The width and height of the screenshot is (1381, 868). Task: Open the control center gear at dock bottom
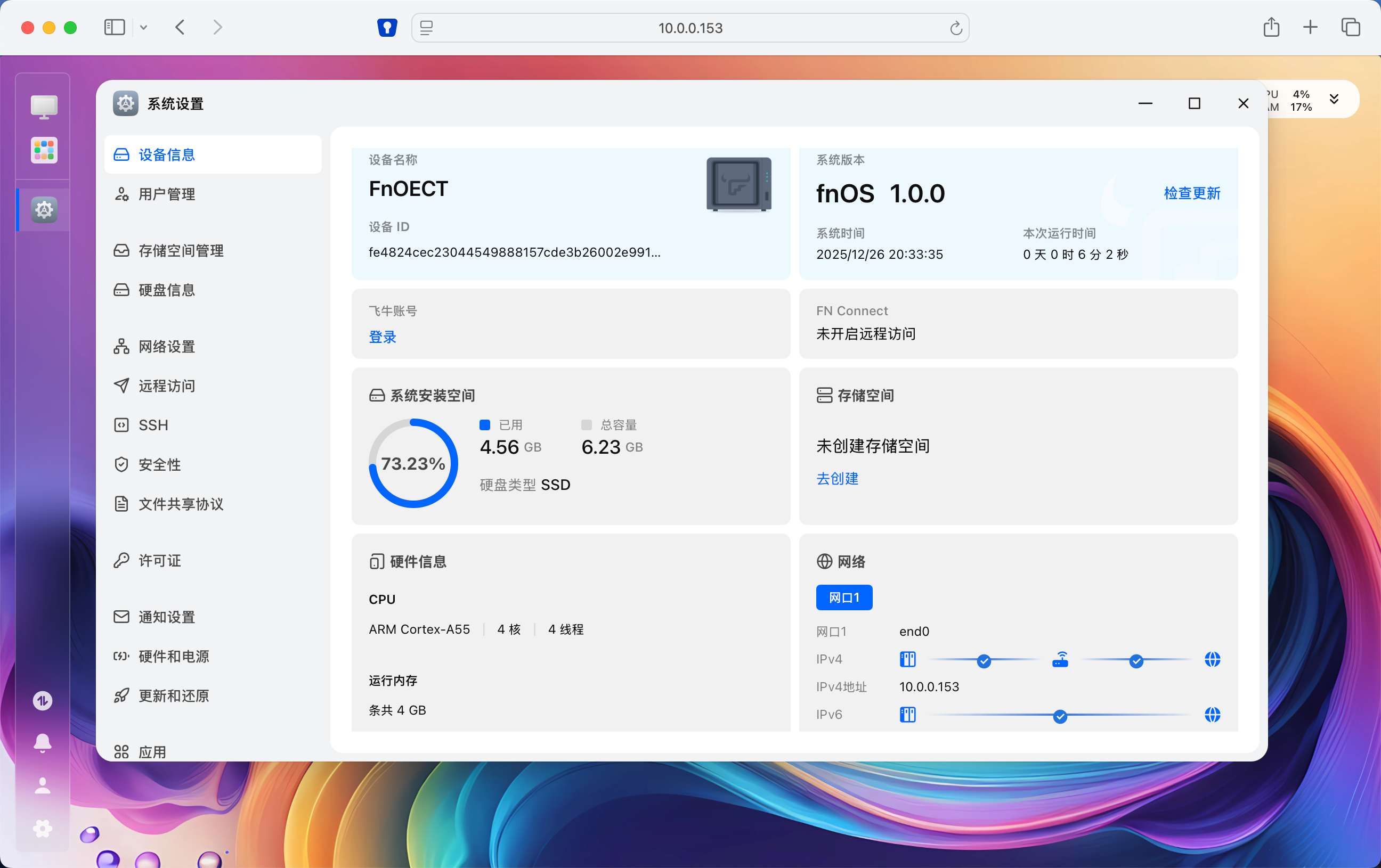43,829
